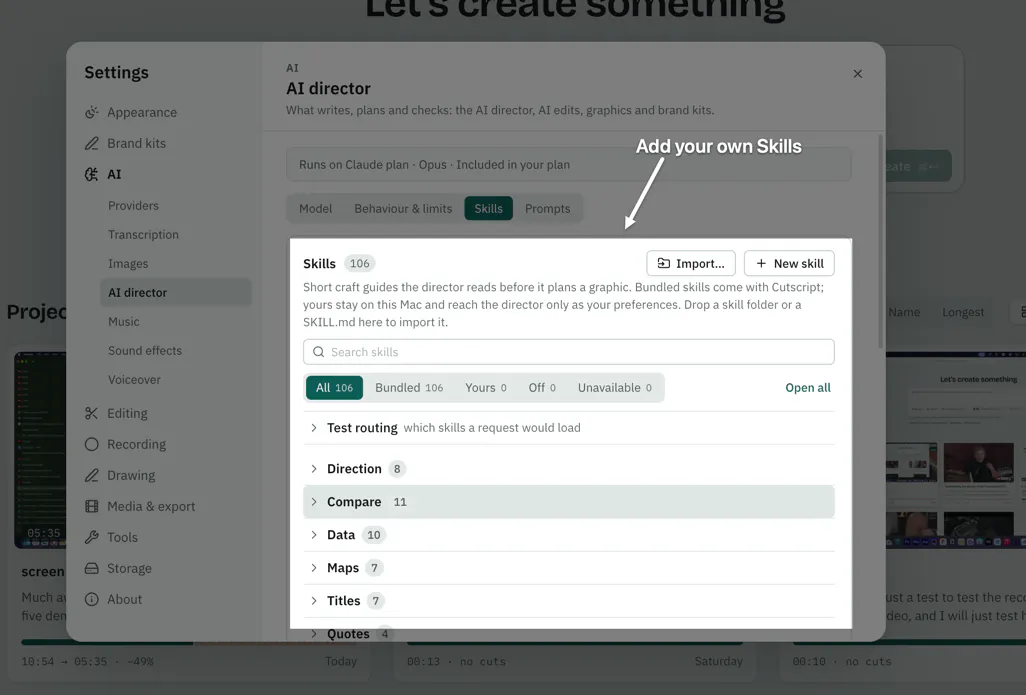Click the Settings panel vertical scrollbar

(881, 242)
